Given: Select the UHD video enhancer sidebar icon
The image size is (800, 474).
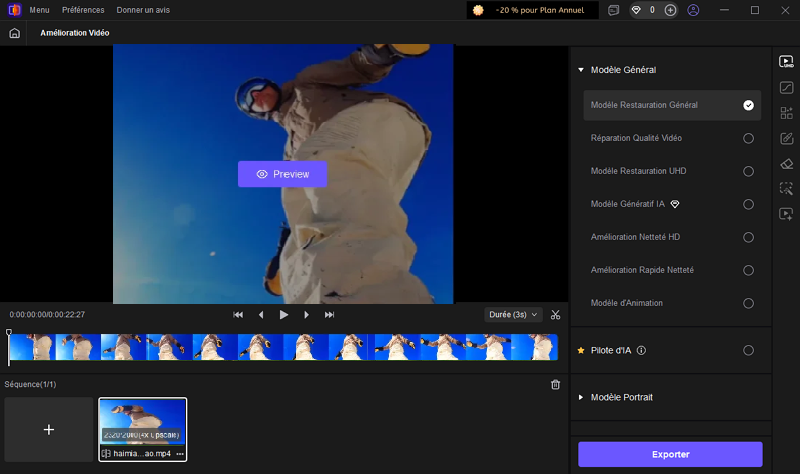Looking at the screenshot, I should pyautogui.click(x=786, y=62).
